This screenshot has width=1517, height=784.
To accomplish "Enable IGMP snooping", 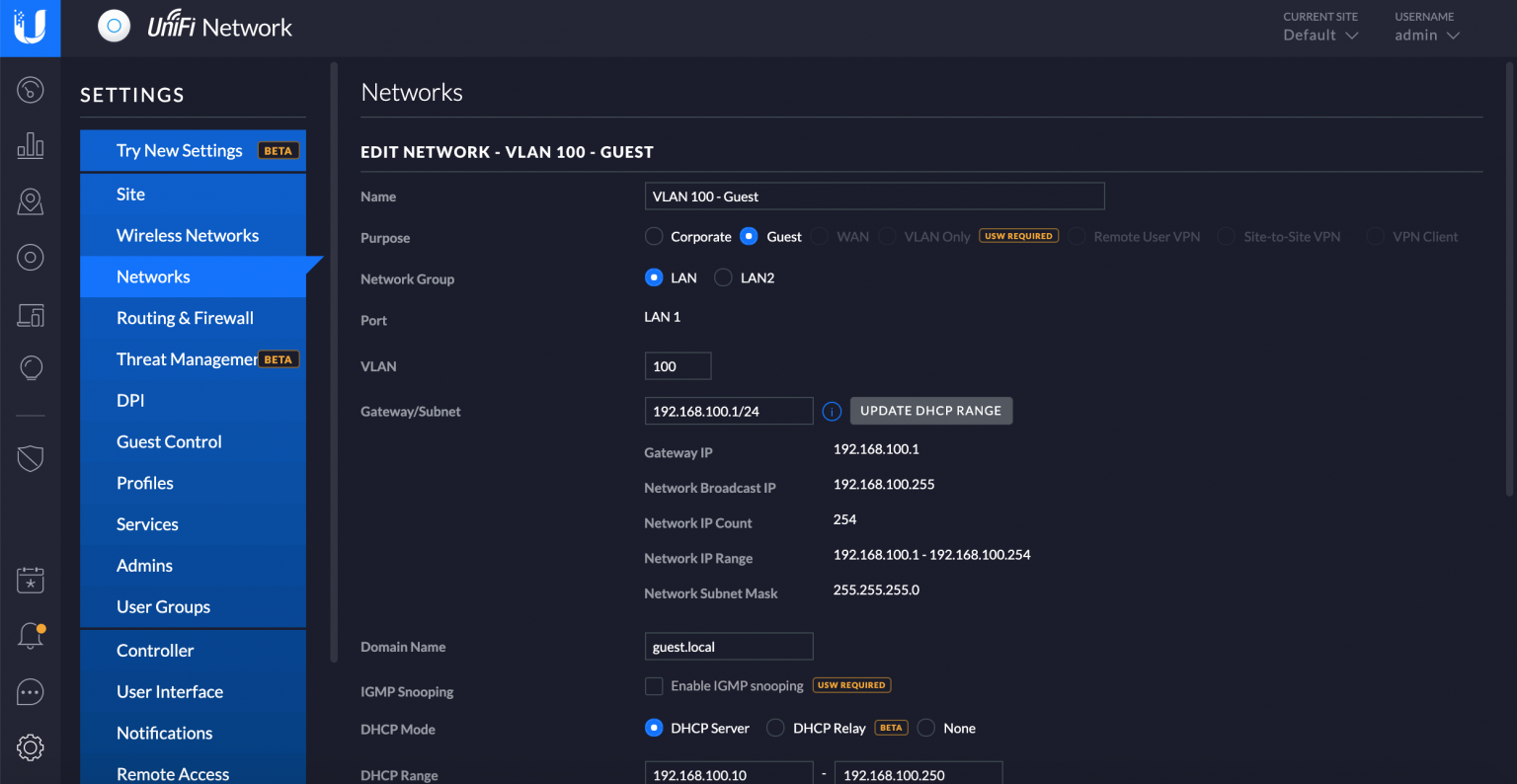I will [654, 684].
